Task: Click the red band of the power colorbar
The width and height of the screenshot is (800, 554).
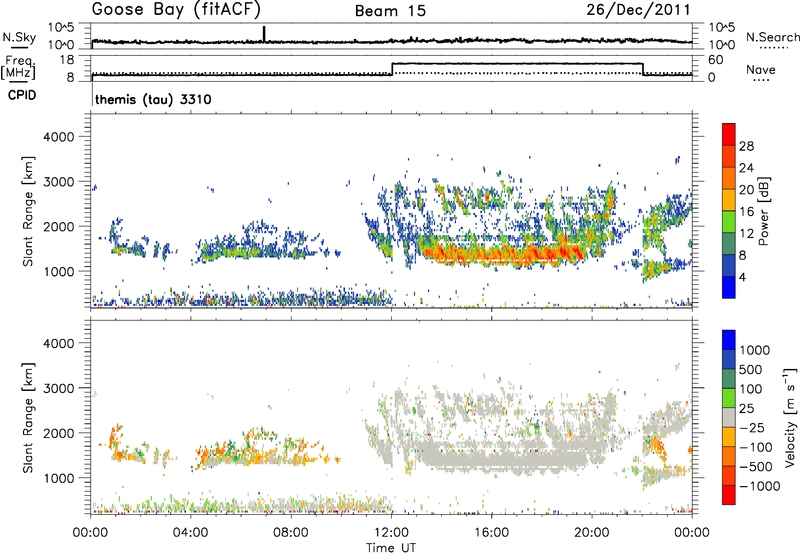Action: point(729,134)
